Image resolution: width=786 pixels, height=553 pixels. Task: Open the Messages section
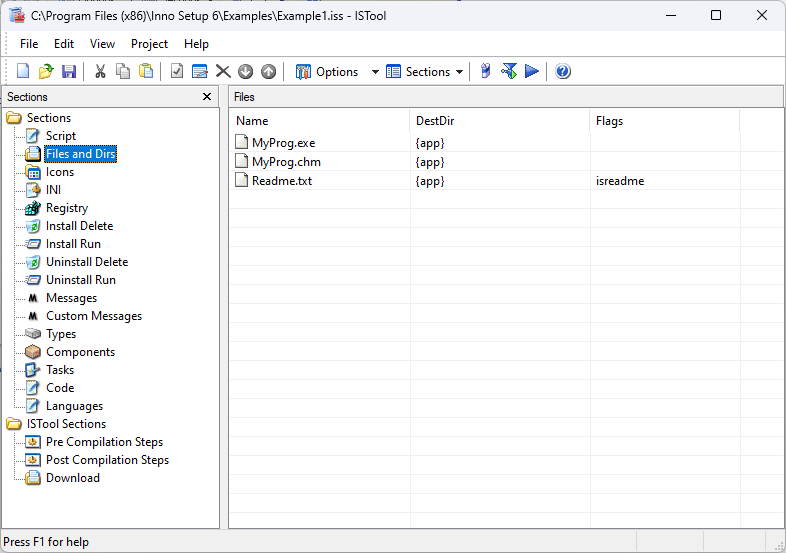71,298
